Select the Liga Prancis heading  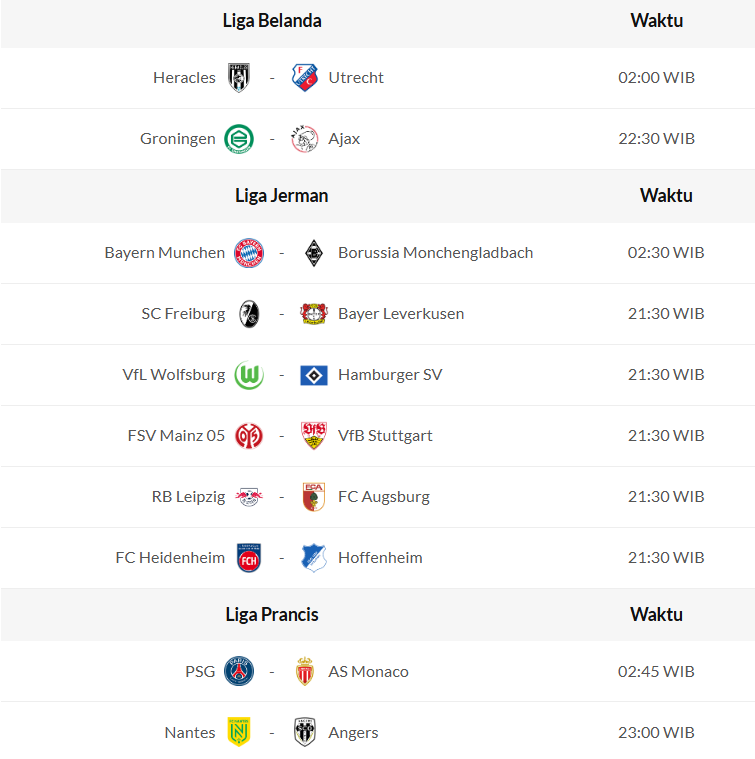pos(272,615)
